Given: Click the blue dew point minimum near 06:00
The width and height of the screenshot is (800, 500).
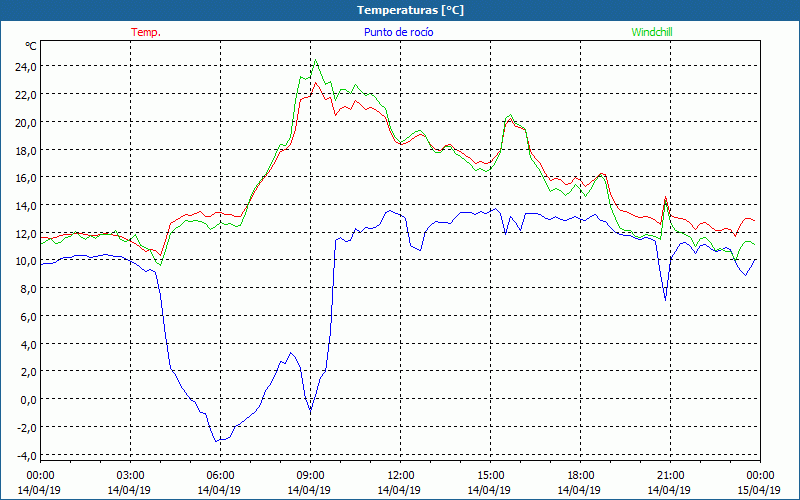Looking at the screenshot, I should click(x=216, y=441).
